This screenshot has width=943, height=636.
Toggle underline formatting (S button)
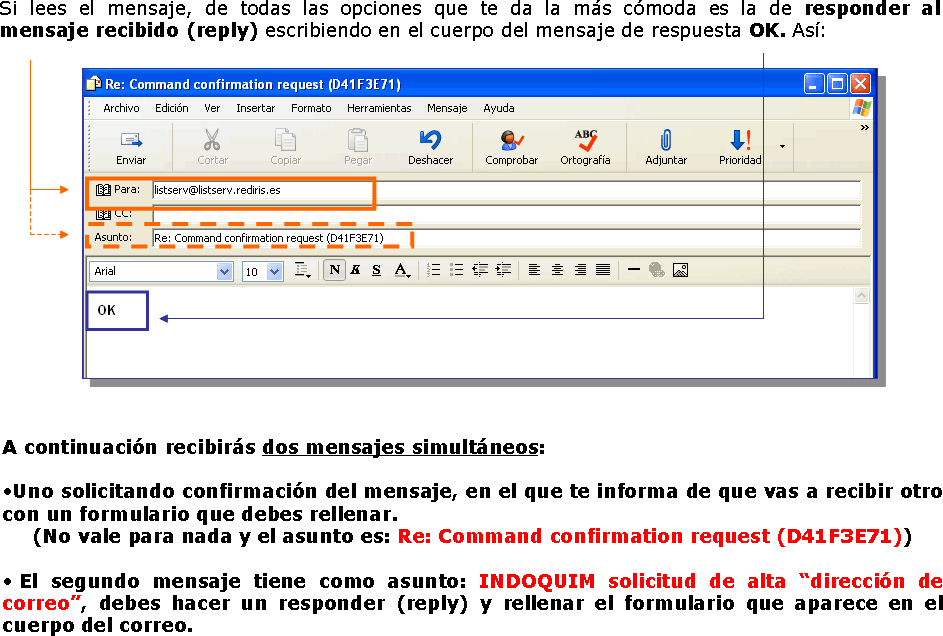tap(377, 270)
